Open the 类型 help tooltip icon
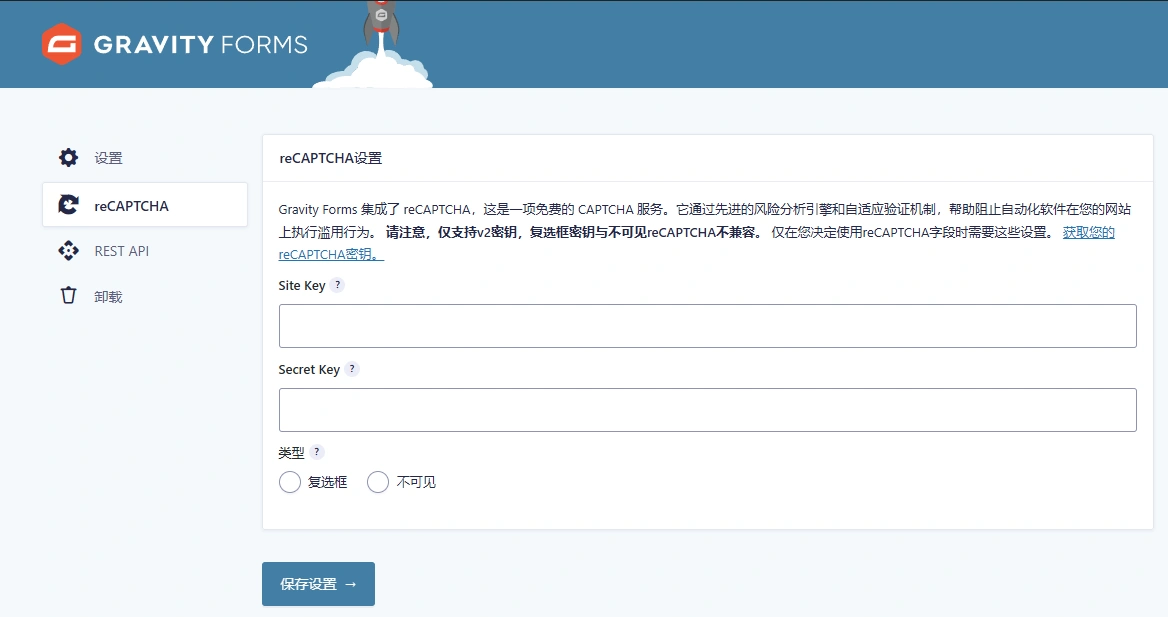The width and height of the screenshot is (1168, 617). (317, 452)
